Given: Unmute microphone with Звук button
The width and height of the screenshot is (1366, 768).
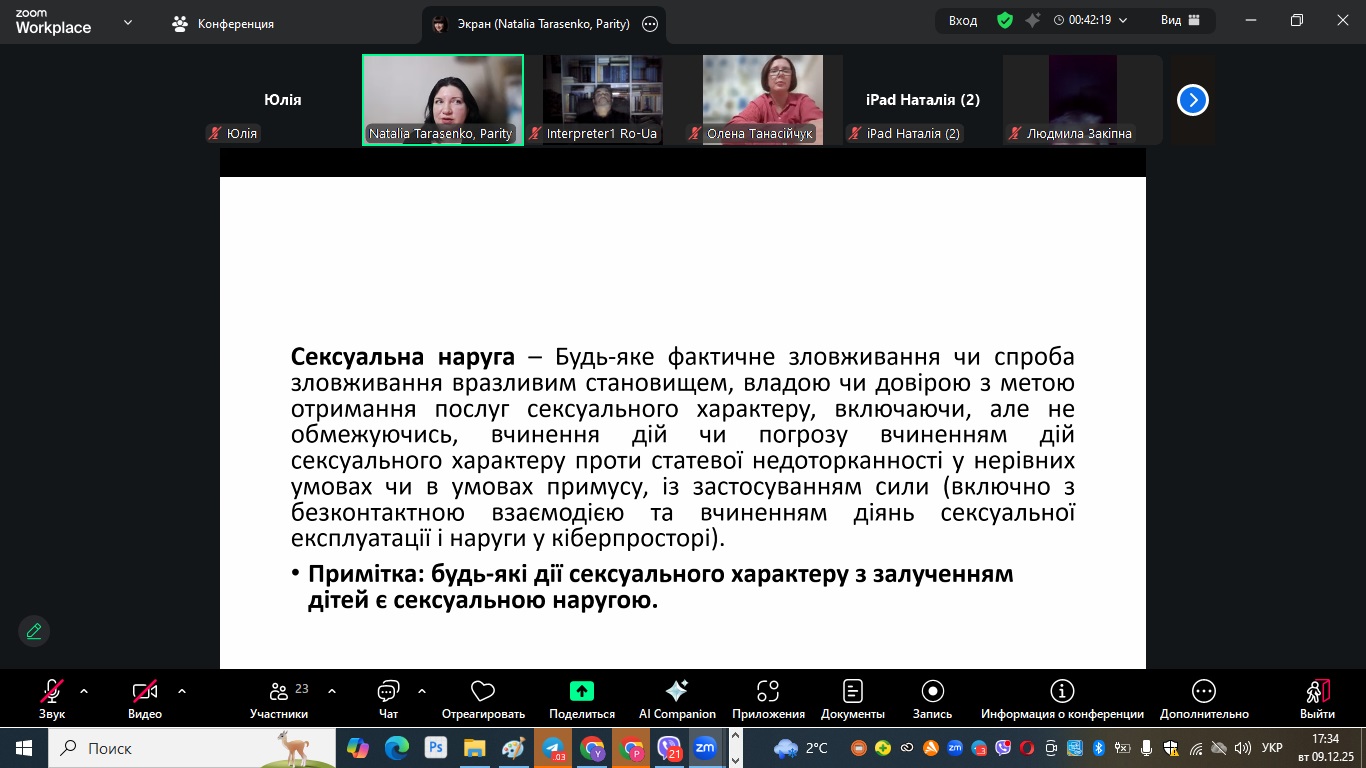Looking at the screenshot, I should tap(52, 691).
